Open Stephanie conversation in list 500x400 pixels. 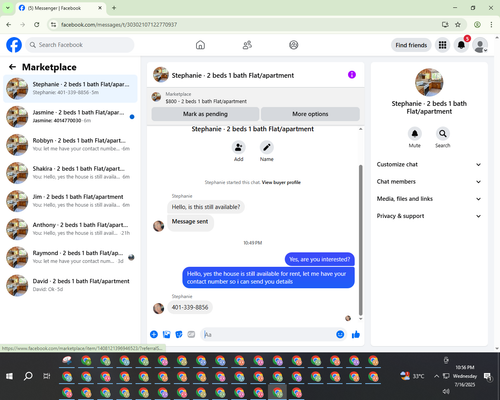(70, 89)
